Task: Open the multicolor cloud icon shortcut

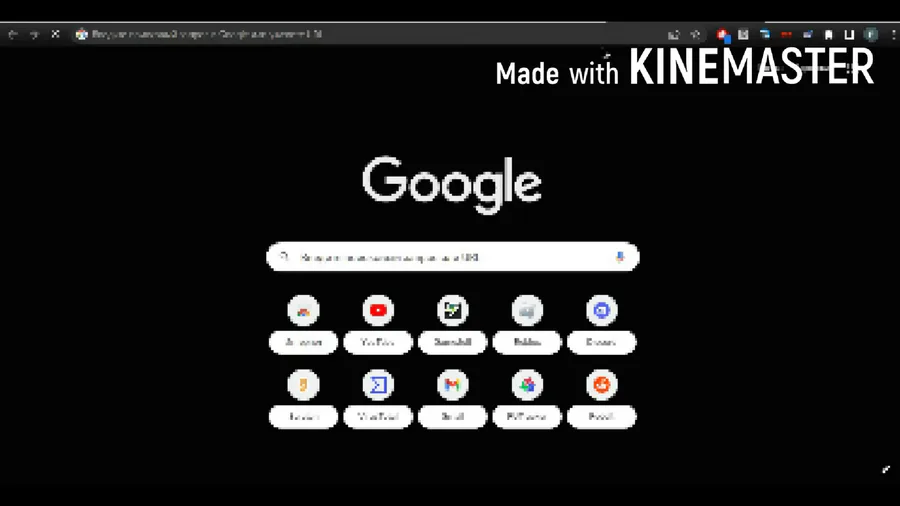Action: click(304, 311)
